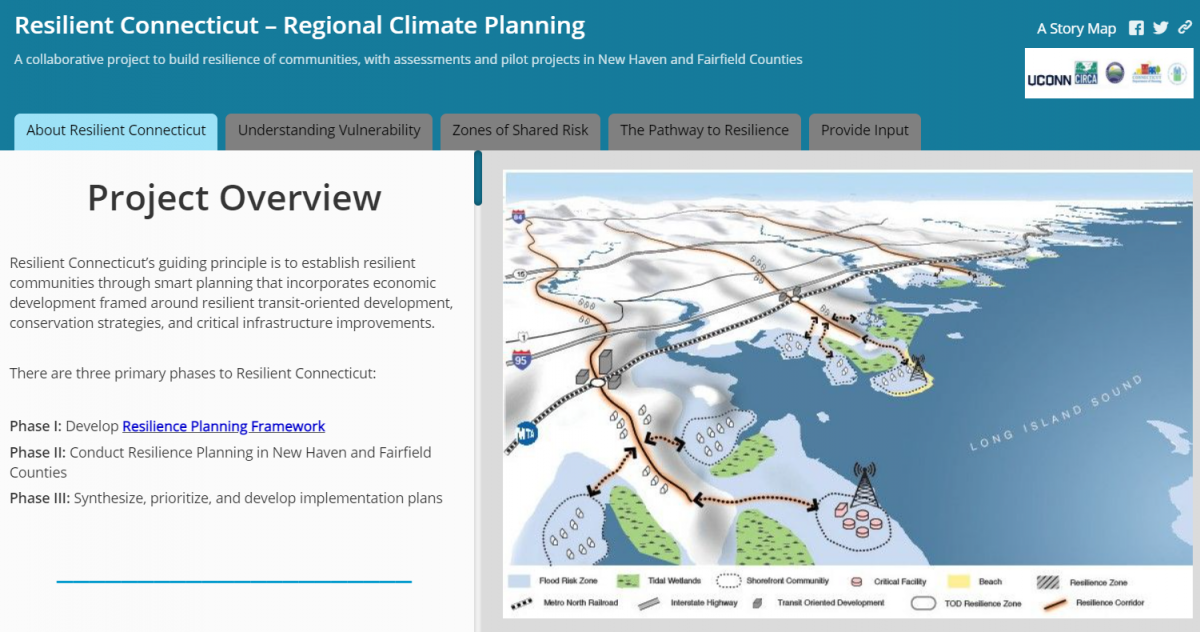Click the Flood Risk Zone legend swatch
This screenshot has width=1200, height=632.
pyautogui.click(x=519, y=581)
